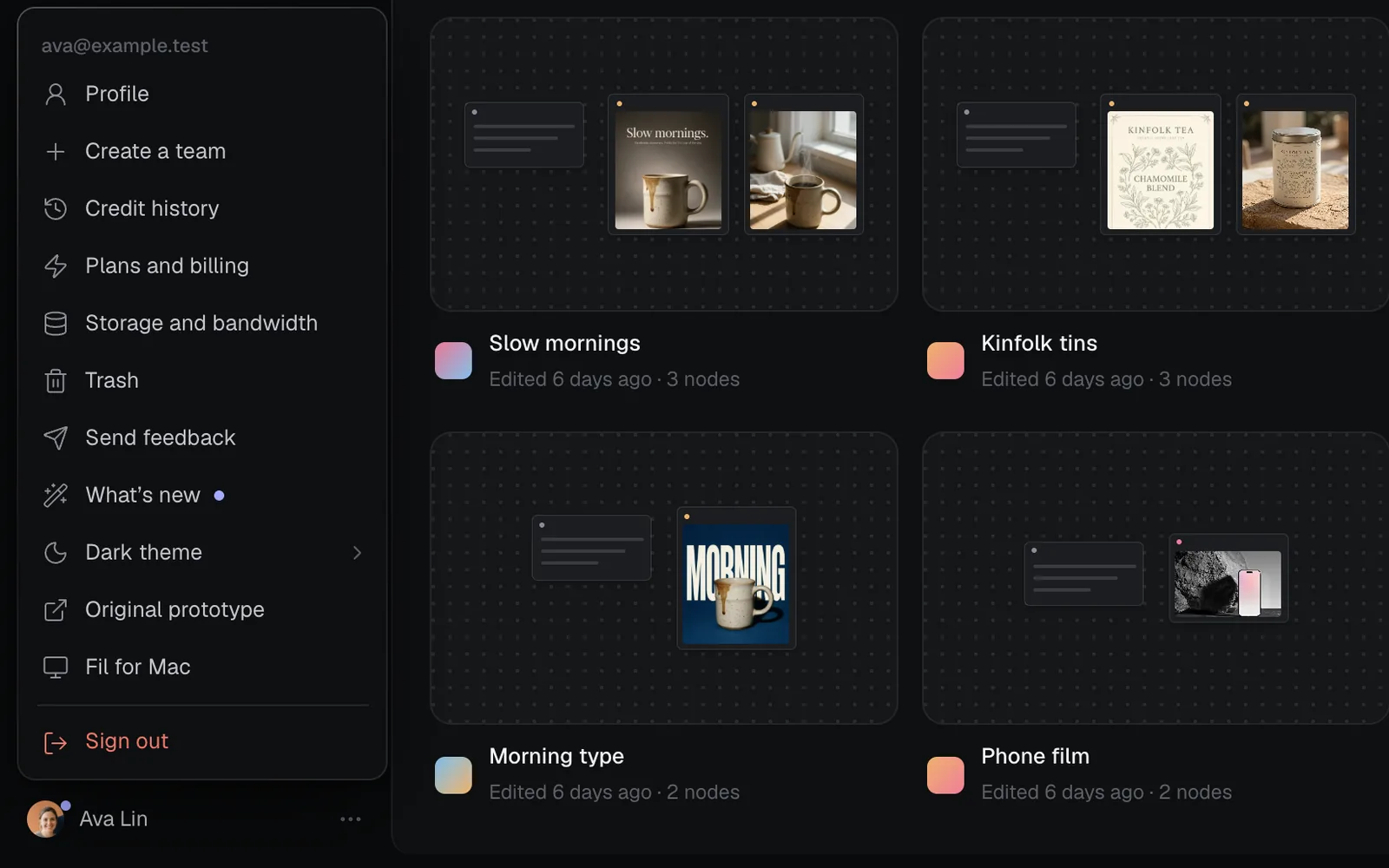Click the Storage and bandwidth database icon
The height and width of the screenshot is (868, 1389).
pyautogui.click(x=56, y=323)
